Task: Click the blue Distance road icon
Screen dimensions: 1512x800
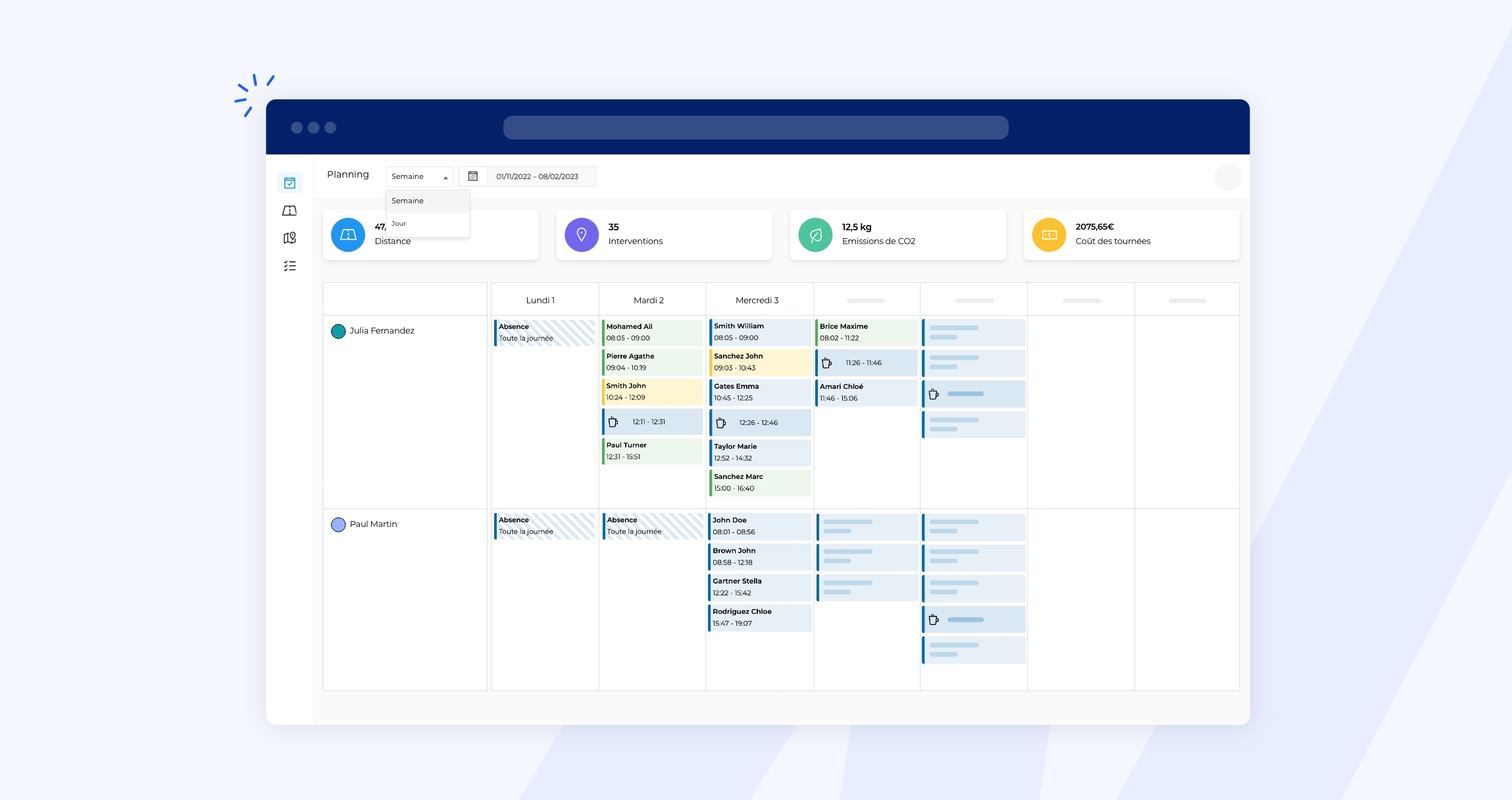Action: coord(348,235)
